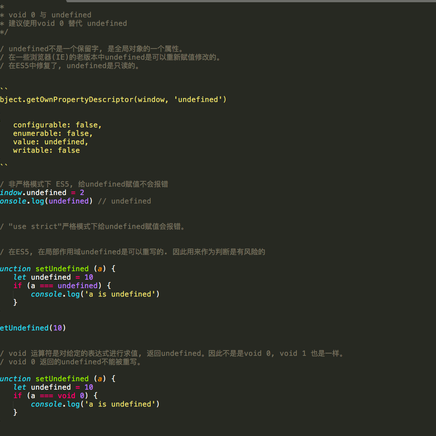436x436 pixels.
Task: Click comment about '局部作用域undefined'
Action: point(133,252)
